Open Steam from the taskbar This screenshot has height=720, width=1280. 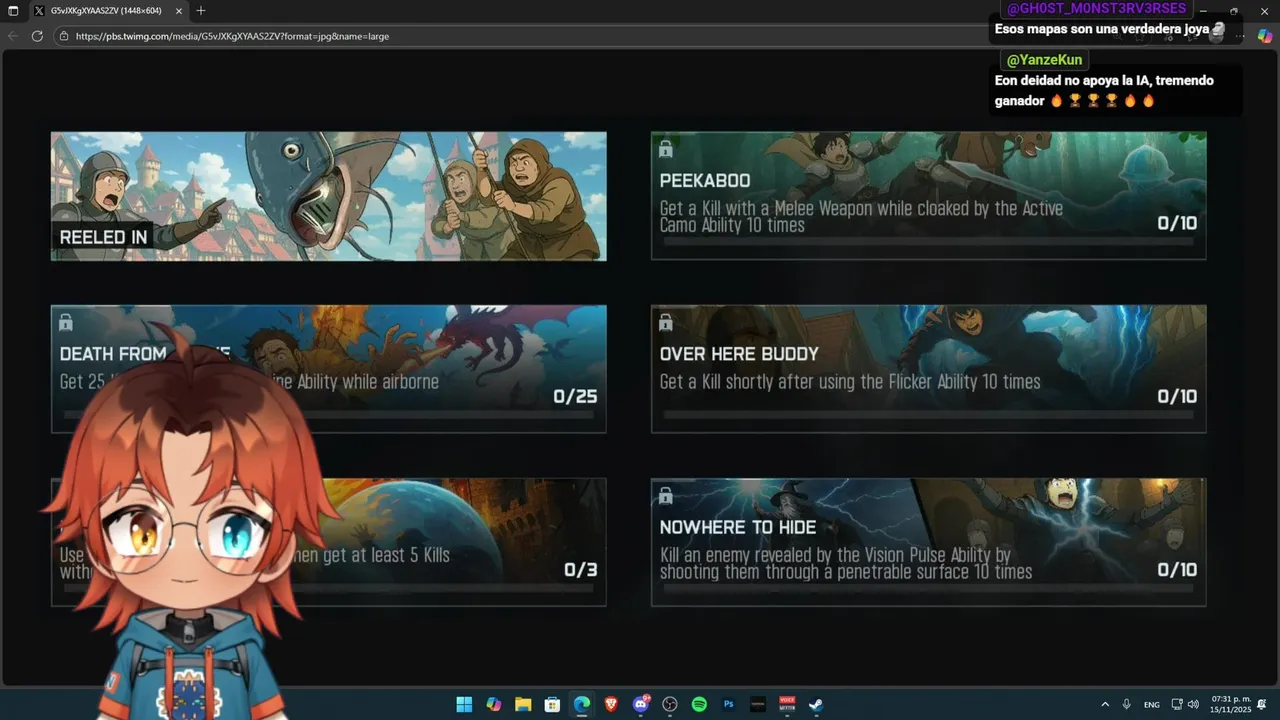click(x=816, y=704)
